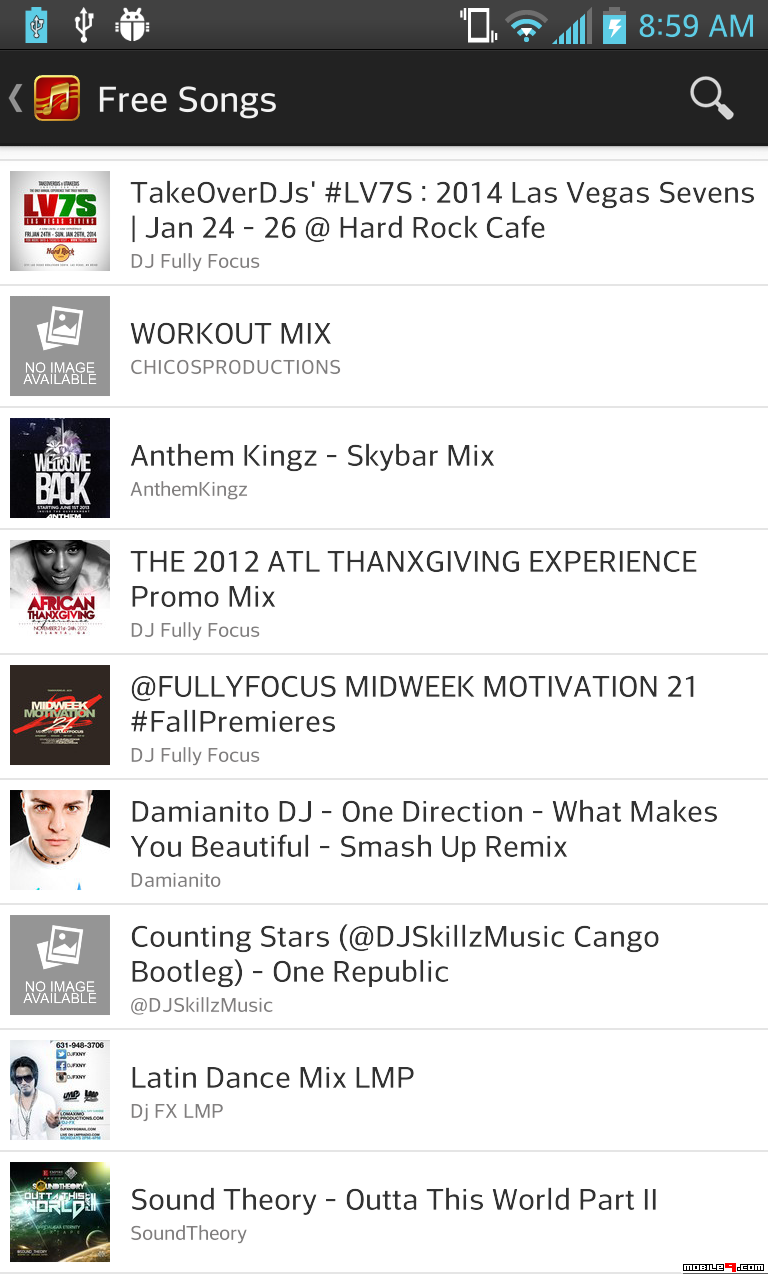Tap the music note app icon
Screen dimensions: 768x1280
click(x=57, y=99)
